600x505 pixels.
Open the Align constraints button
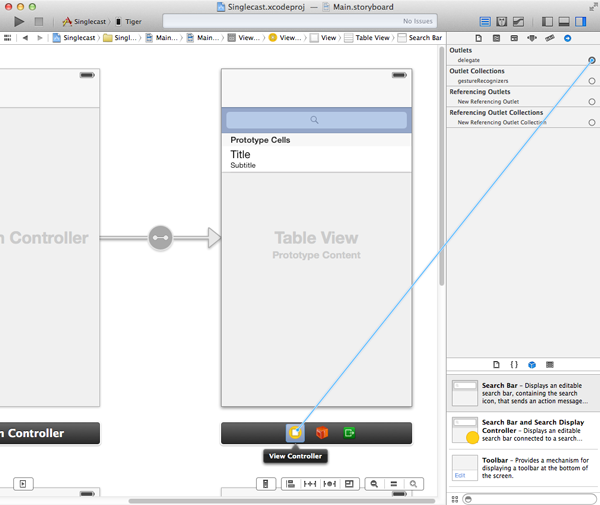pyautogui.click(x=290, y=484)
